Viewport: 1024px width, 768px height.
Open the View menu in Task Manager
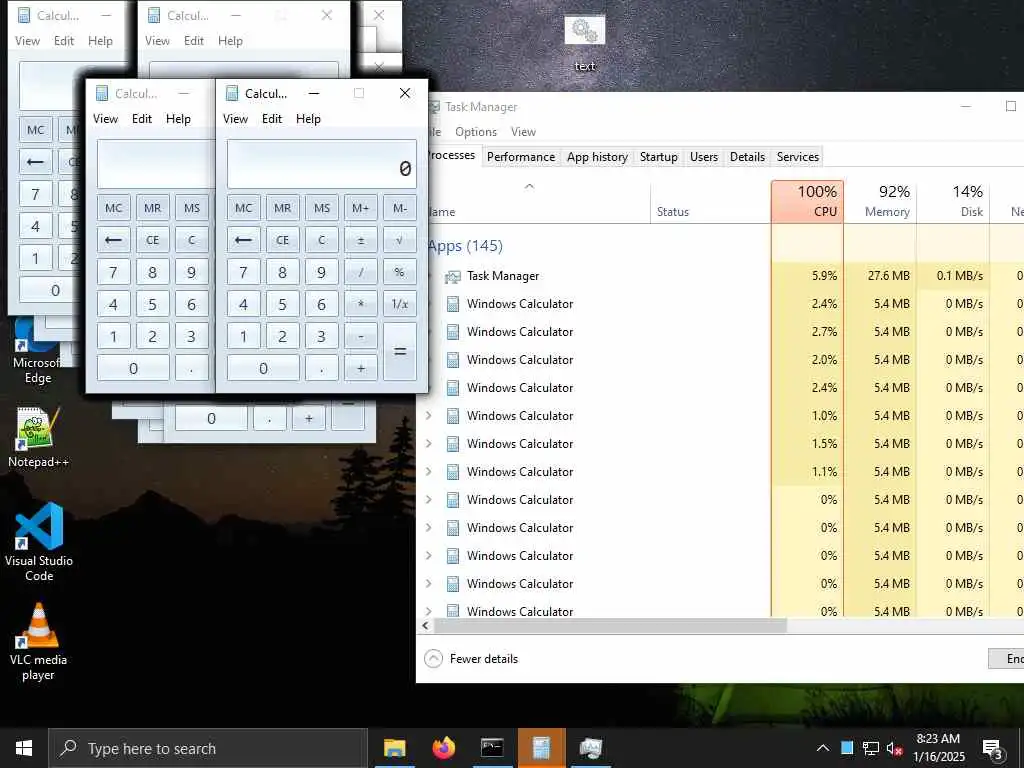(523, 132)
